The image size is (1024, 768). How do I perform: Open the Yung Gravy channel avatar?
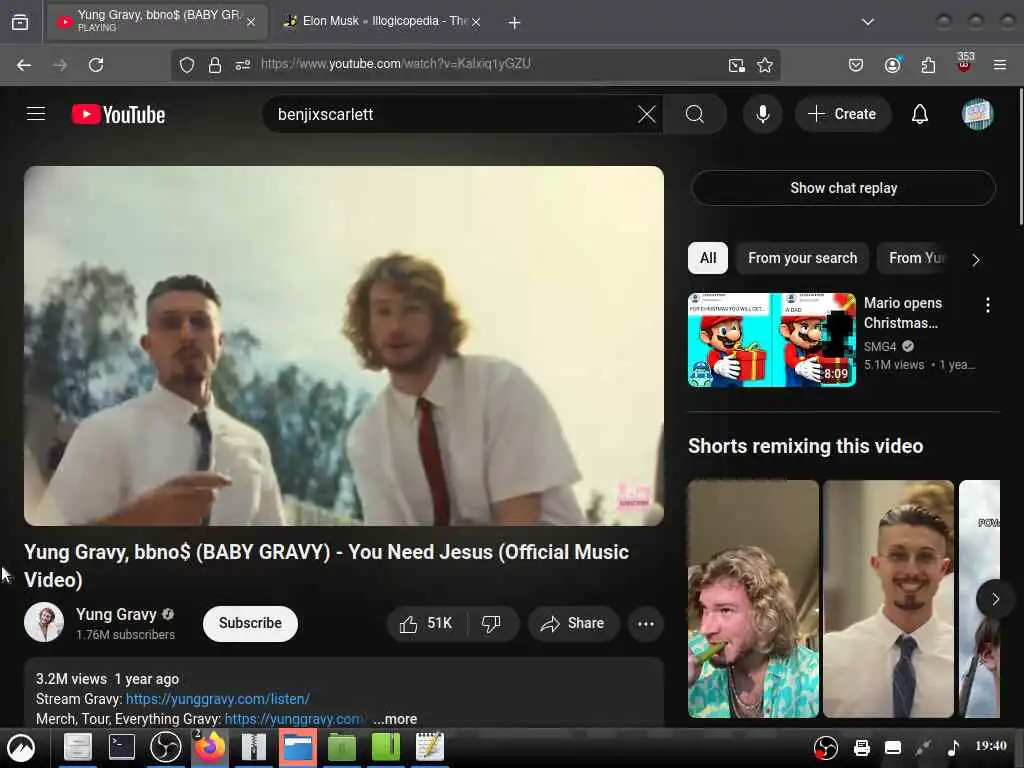(44, 622)
